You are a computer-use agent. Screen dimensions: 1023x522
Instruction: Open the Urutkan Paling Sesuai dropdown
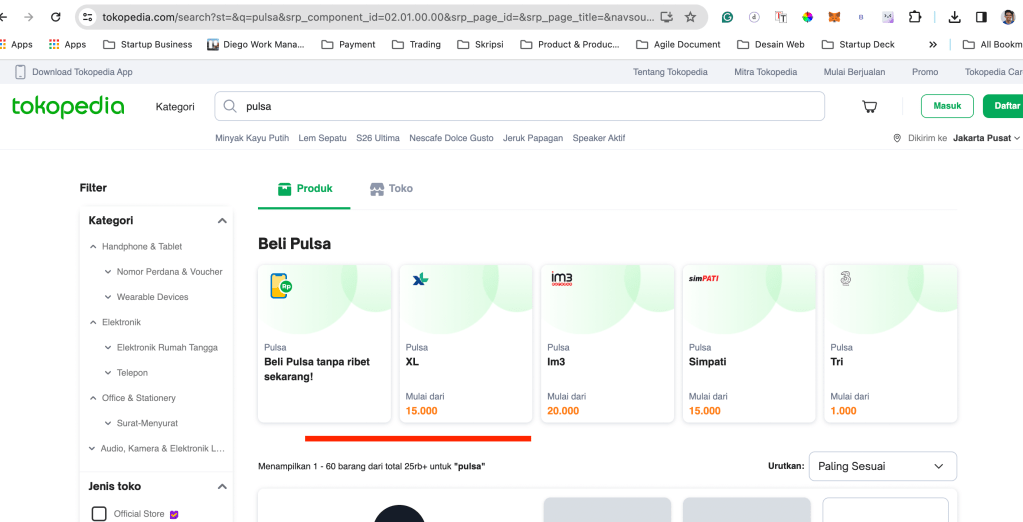(x=882, y=466)
